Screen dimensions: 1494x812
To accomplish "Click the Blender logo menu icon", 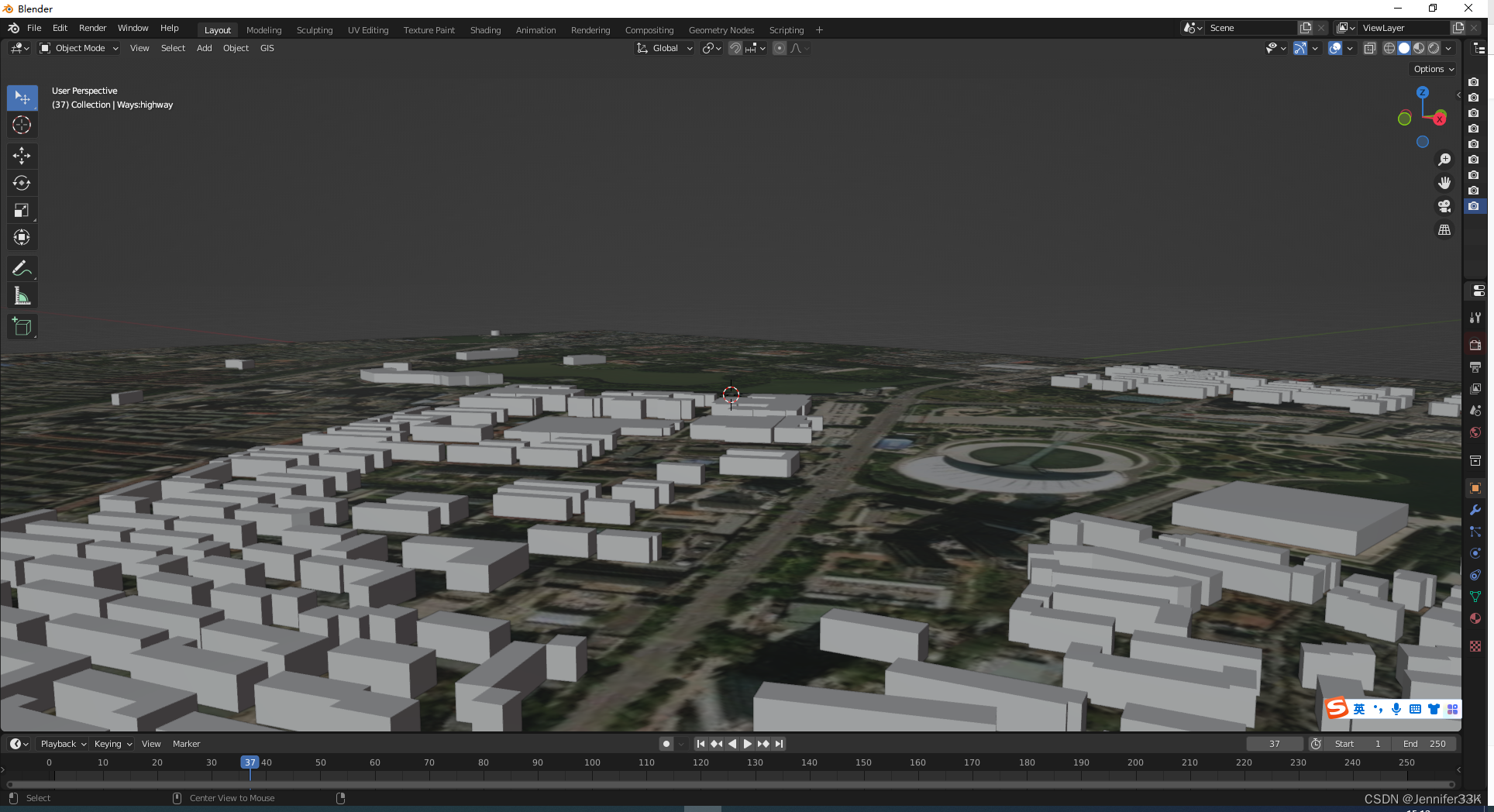I will 13,28.
